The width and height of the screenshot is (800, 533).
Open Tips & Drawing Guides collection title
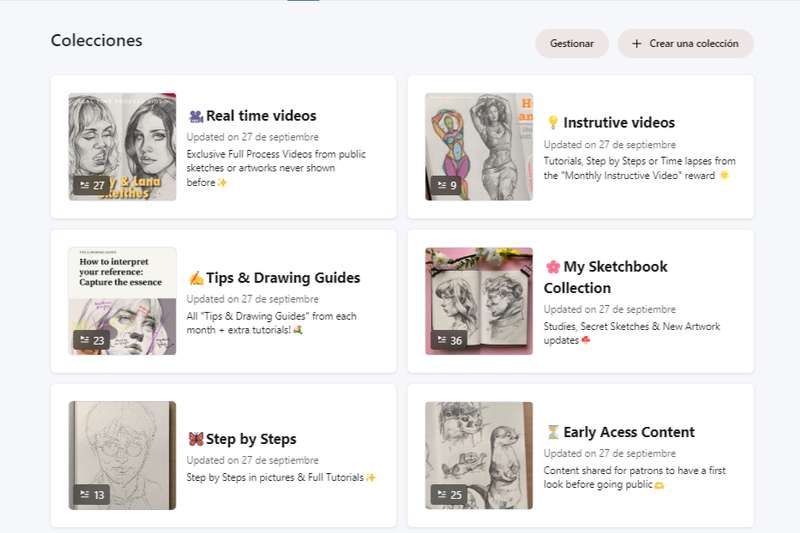[x=283, y=277]
